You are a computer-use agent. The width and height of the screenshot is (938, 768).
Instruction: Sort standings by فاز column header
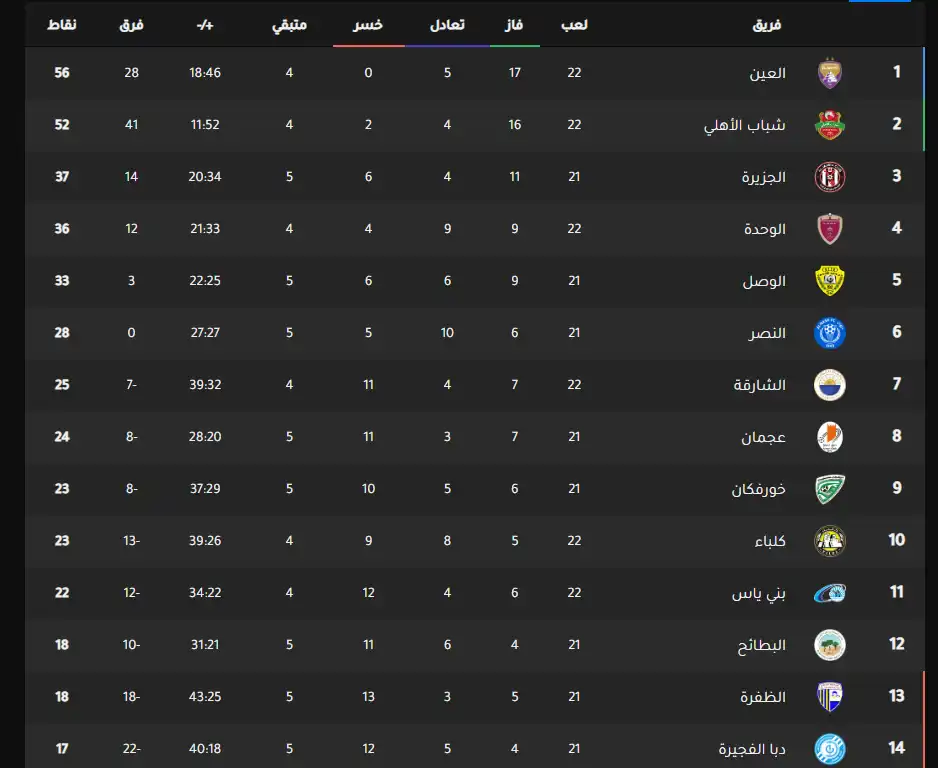click(514, 25)
